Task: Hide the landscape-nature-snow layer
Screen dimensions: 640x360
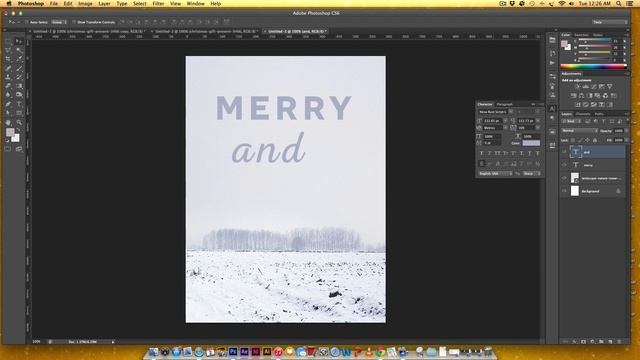Action: click(x=564, y=178)
